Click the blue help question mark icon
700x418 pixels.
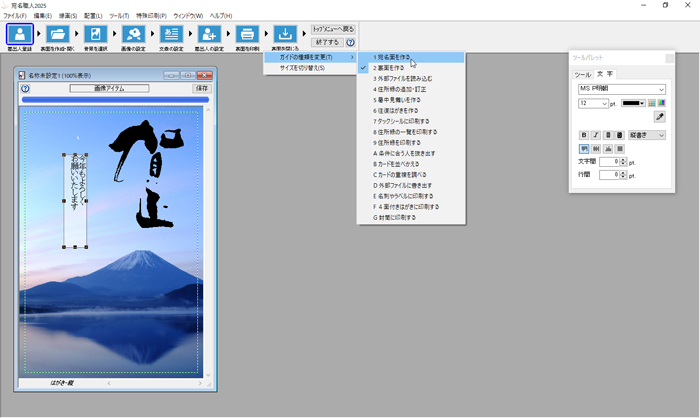(351, 43)
